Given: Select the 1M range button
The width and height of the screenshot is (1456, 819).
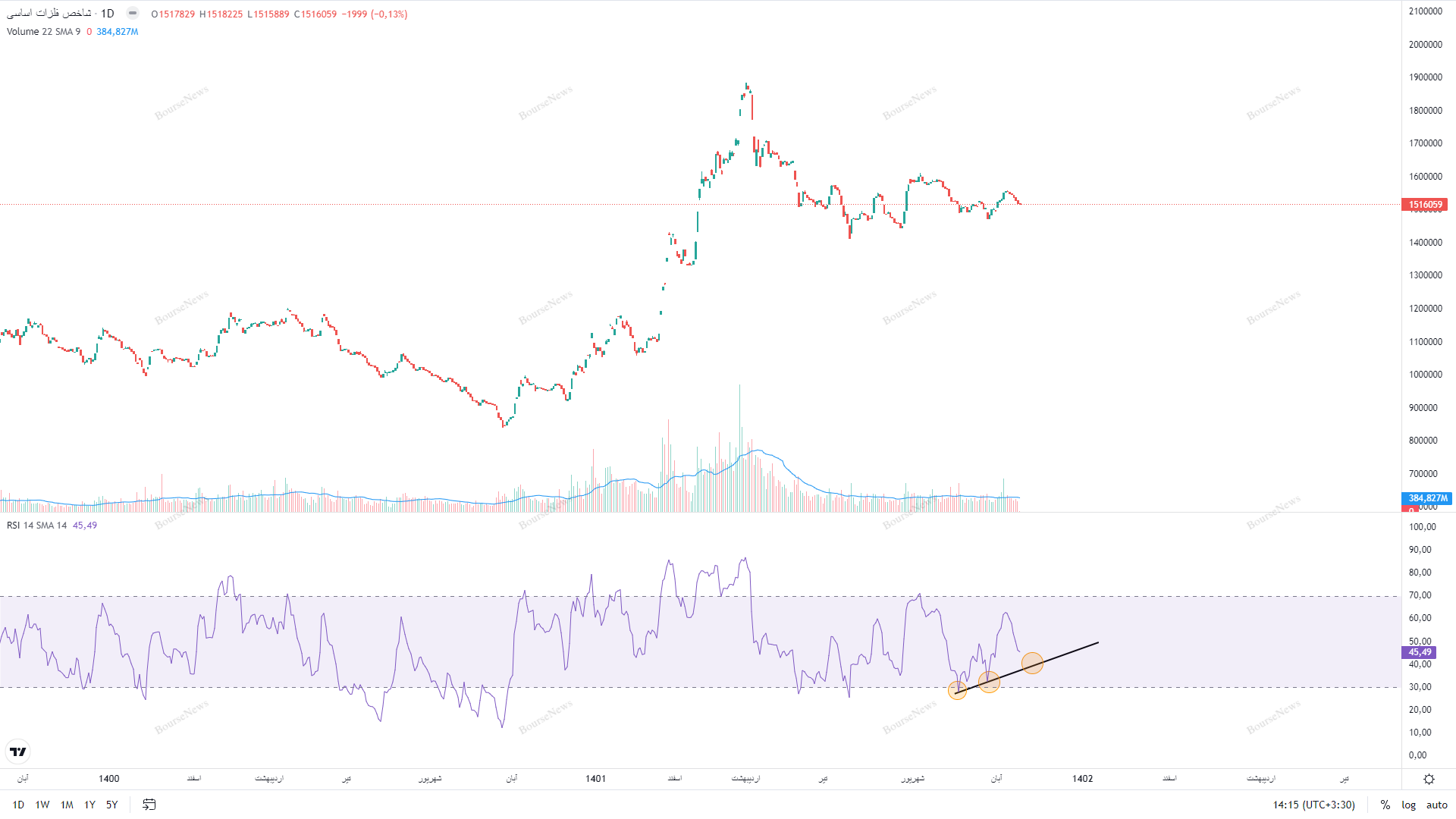Looking at the screenshot, I should 67,805.
